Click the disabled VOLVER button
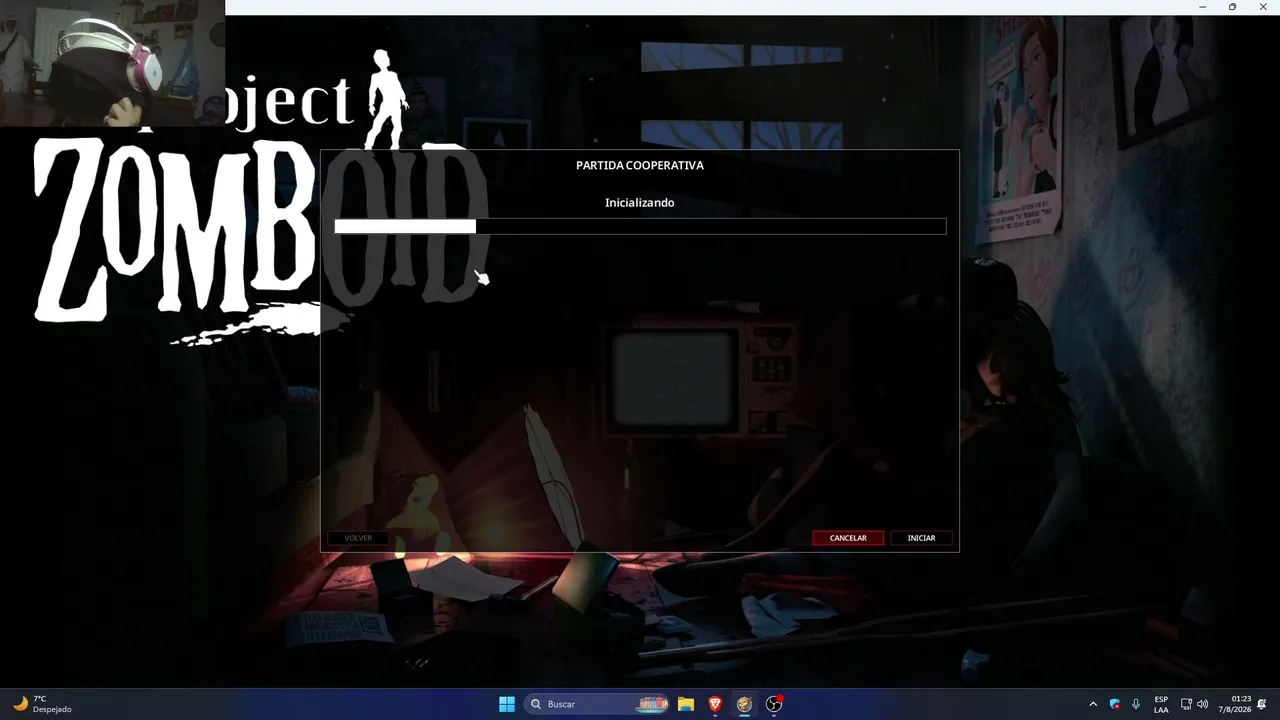This screenshot has width=1280, height=720. pos(358,538)
